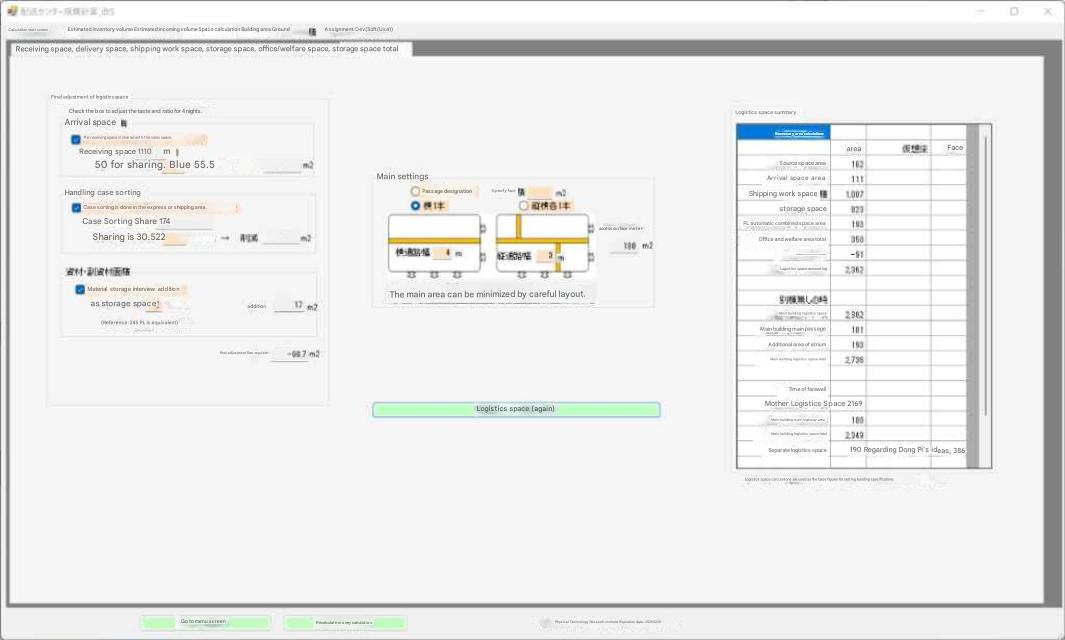The image size is (1065, 640).
Task: Click the horizontal passage width field
Action: click(446, 253)
